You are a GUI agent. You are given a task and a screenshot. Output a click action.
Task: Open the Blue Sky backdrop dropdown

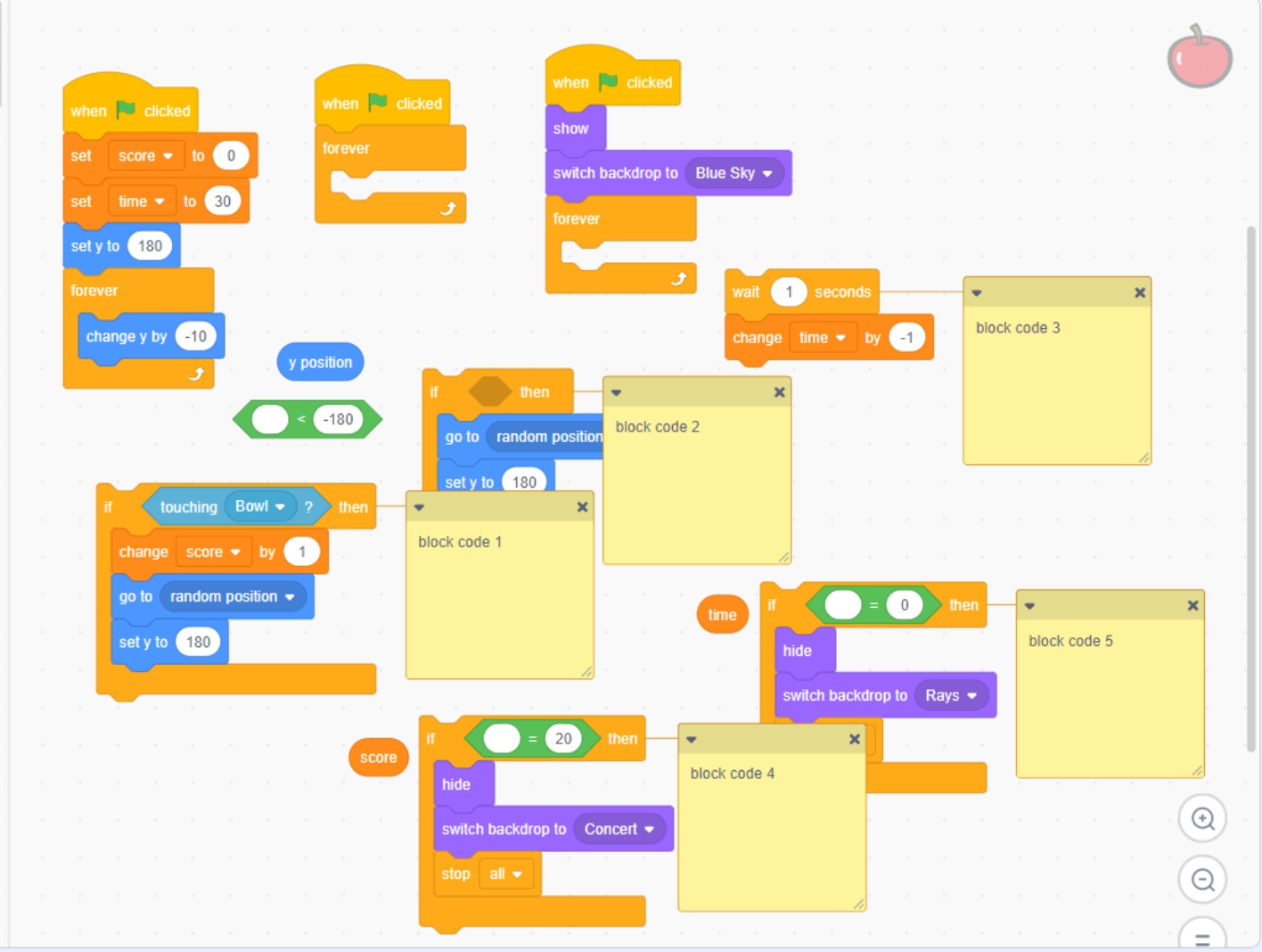tap(734, 173)
